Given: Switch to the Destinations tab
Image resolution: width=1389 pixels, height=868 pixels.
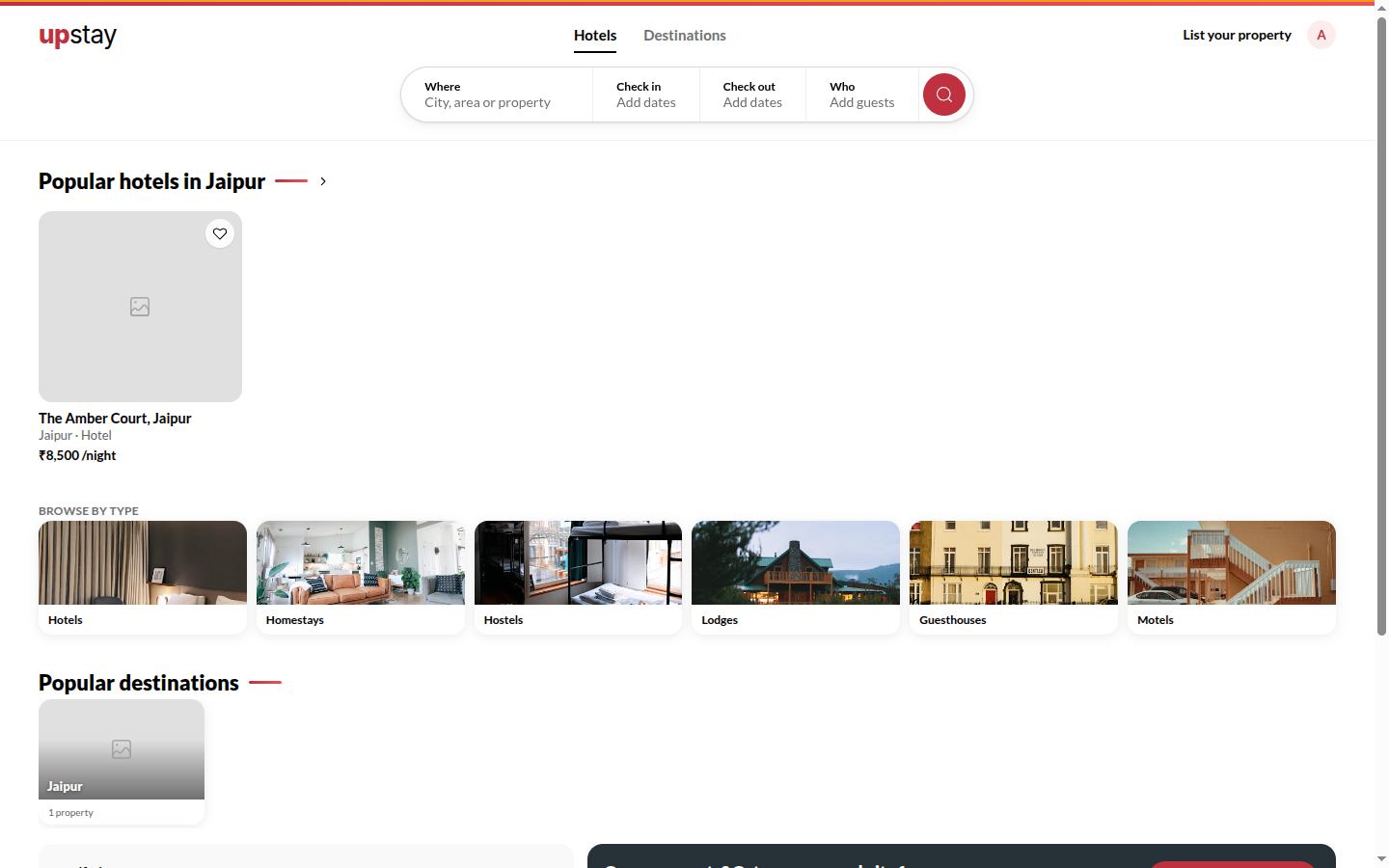Looking at the screenshot, I should coord(685,36).
